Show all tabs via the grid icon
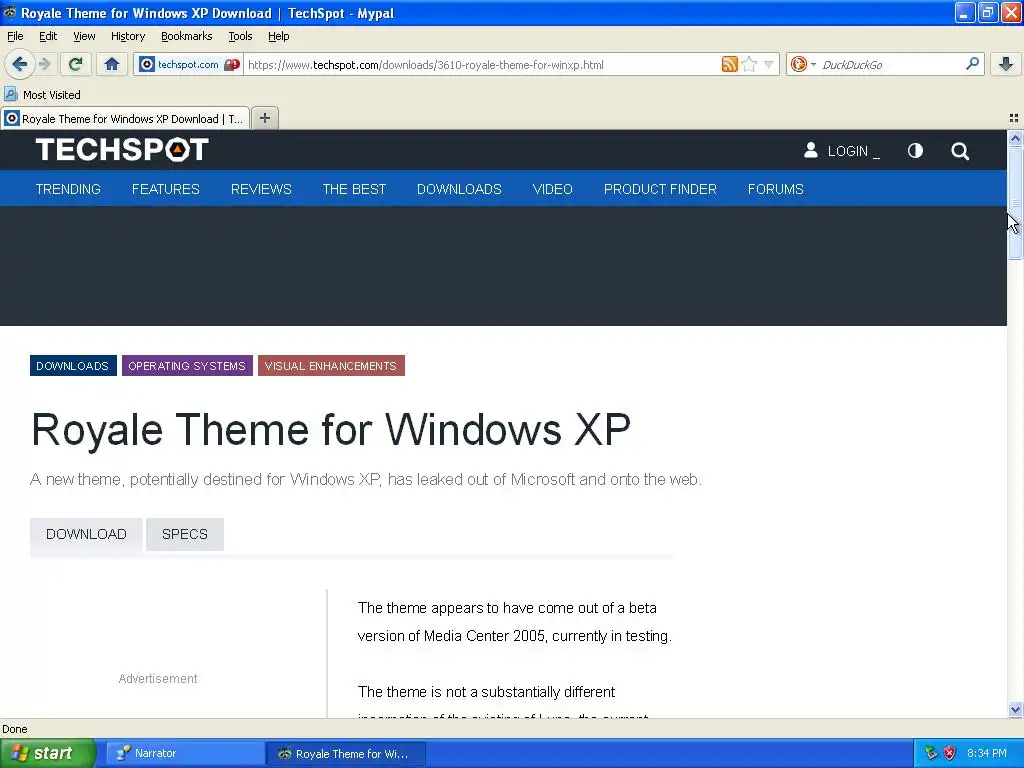The width and height of the screenshot is (1024, 768). (x=1014, y=118)
